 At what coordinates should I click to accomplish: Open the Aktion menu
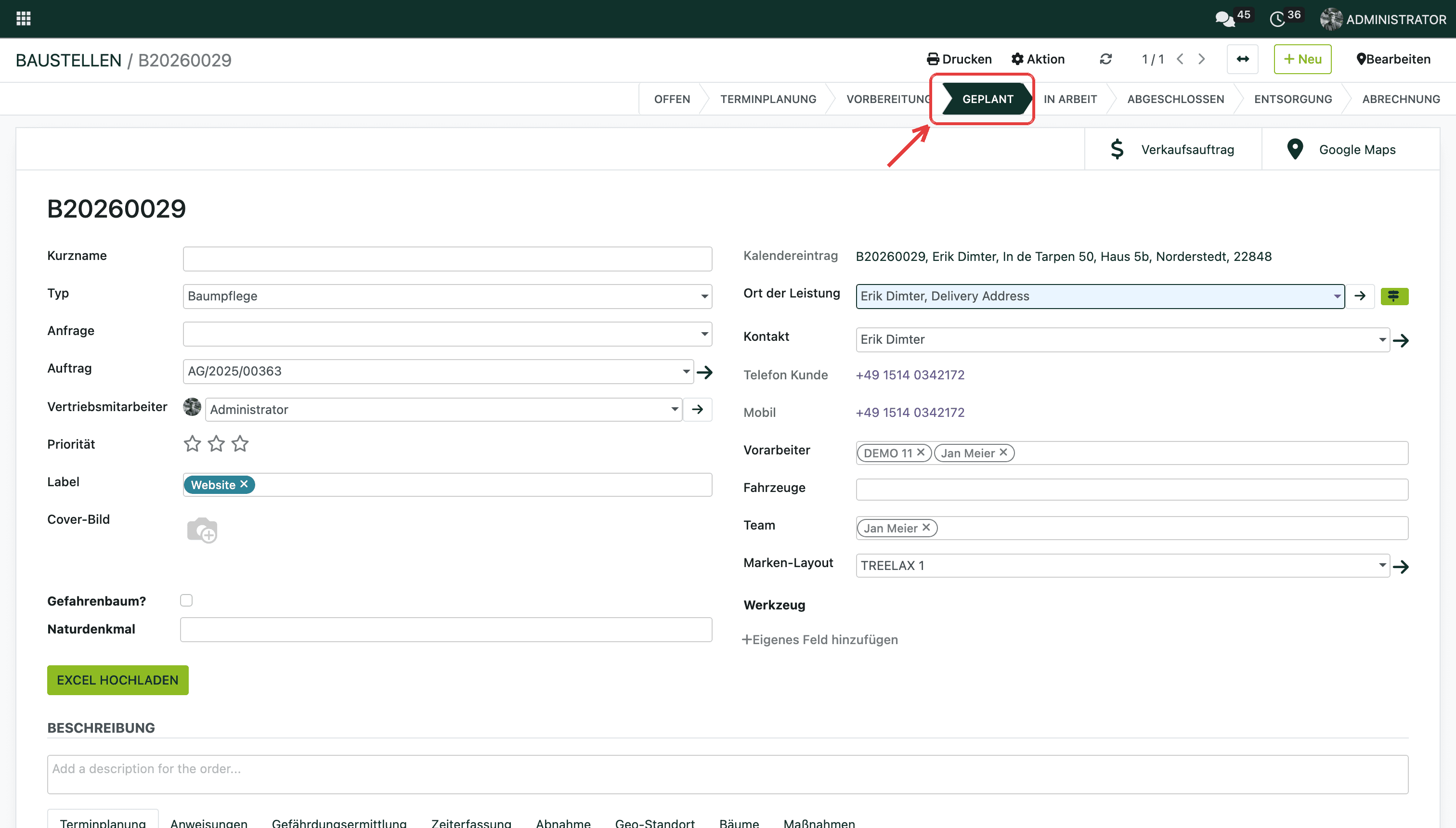[1038, 59]
